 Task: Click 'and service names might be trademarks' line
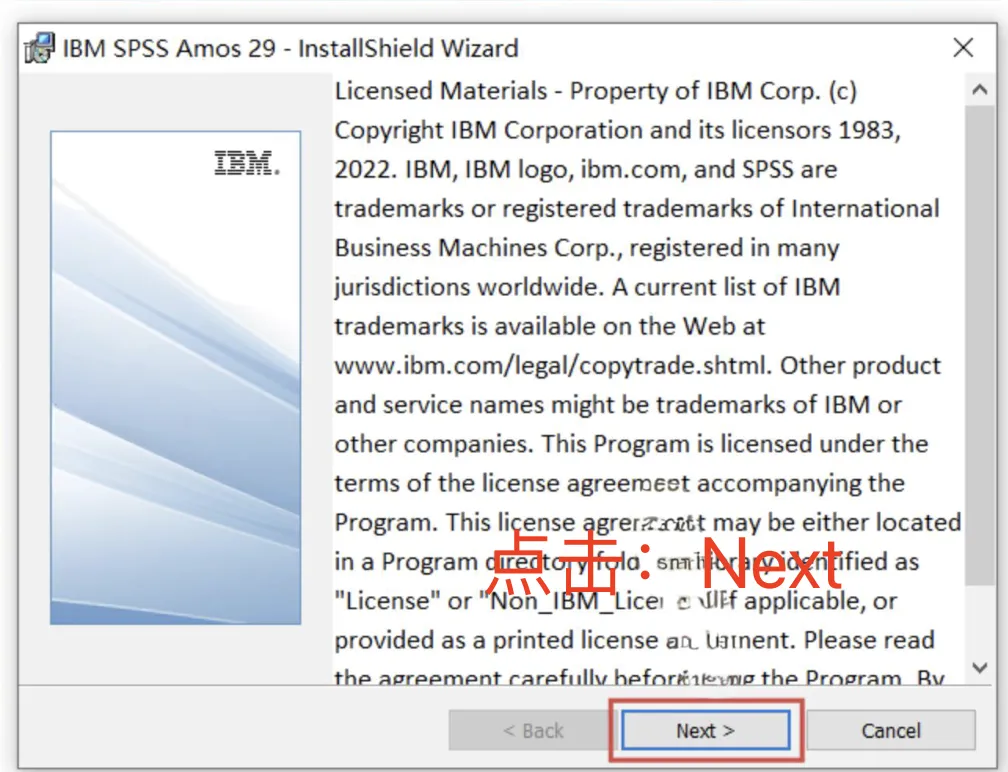[618, 405]
